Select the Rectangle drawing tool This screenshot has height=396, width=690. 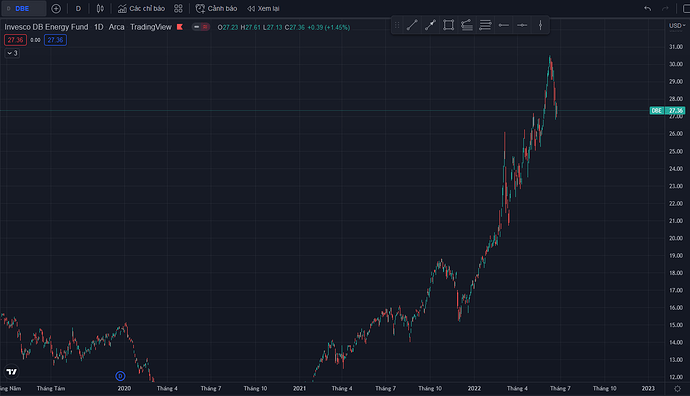(448, 25)
